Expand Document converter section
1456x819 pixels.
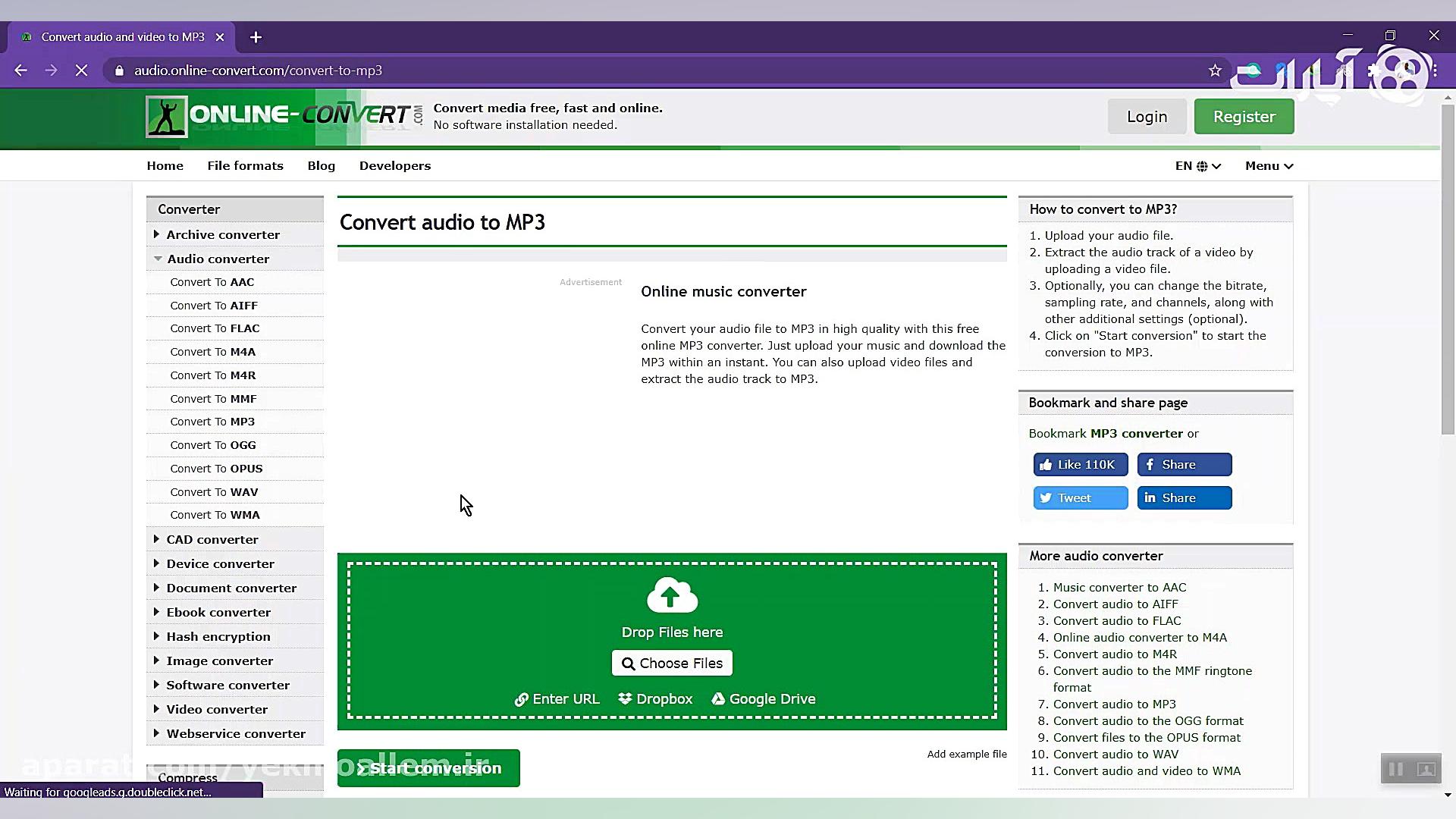coord(235,588)
